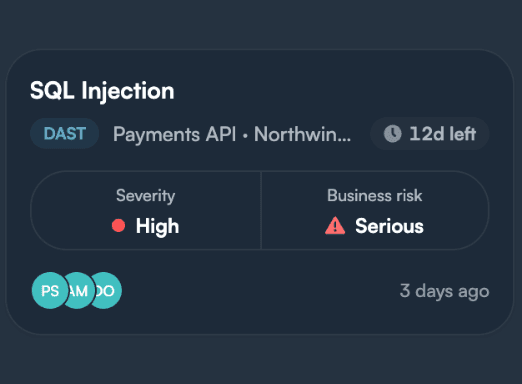Click the red warning triangle icon
The height and width of the screenshot is (384, 522).
335,226
